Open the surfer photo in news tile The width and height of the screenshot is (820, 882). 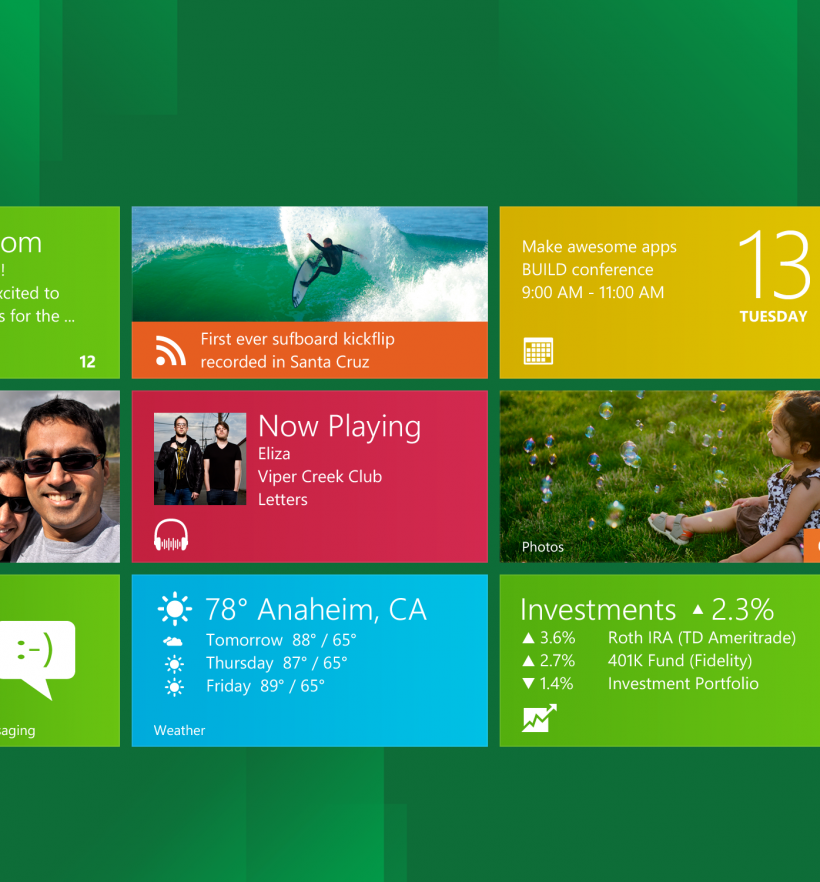click(309, 264)
